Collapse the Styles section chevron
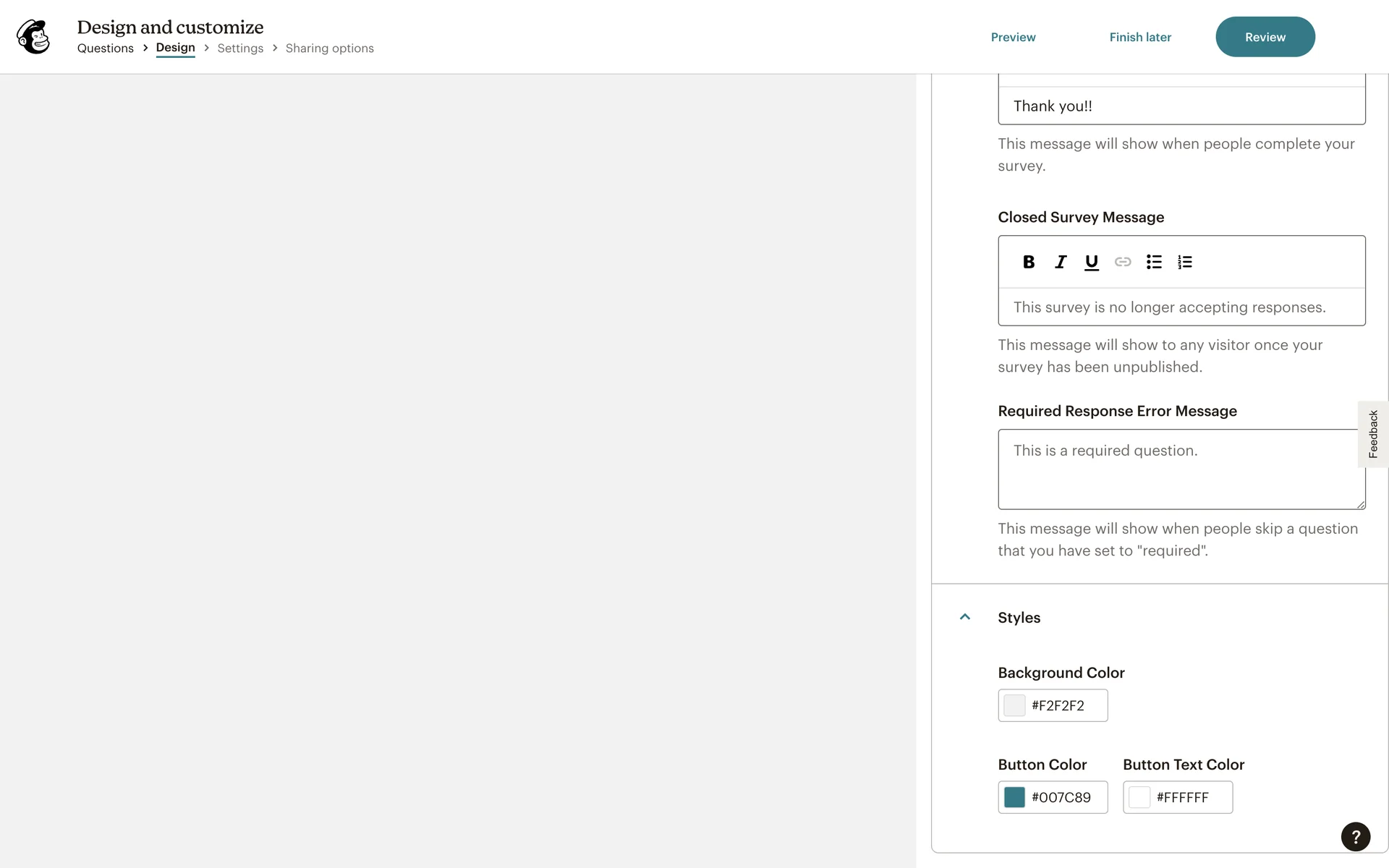Viewport: 1389px width, 868px height. tap(964, 617)
